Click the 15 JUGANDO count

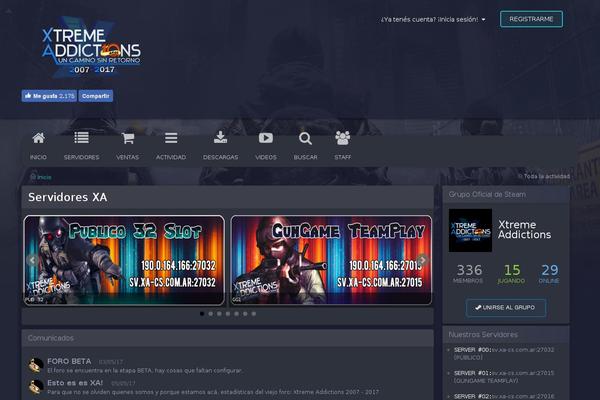[x=512, y=273]
